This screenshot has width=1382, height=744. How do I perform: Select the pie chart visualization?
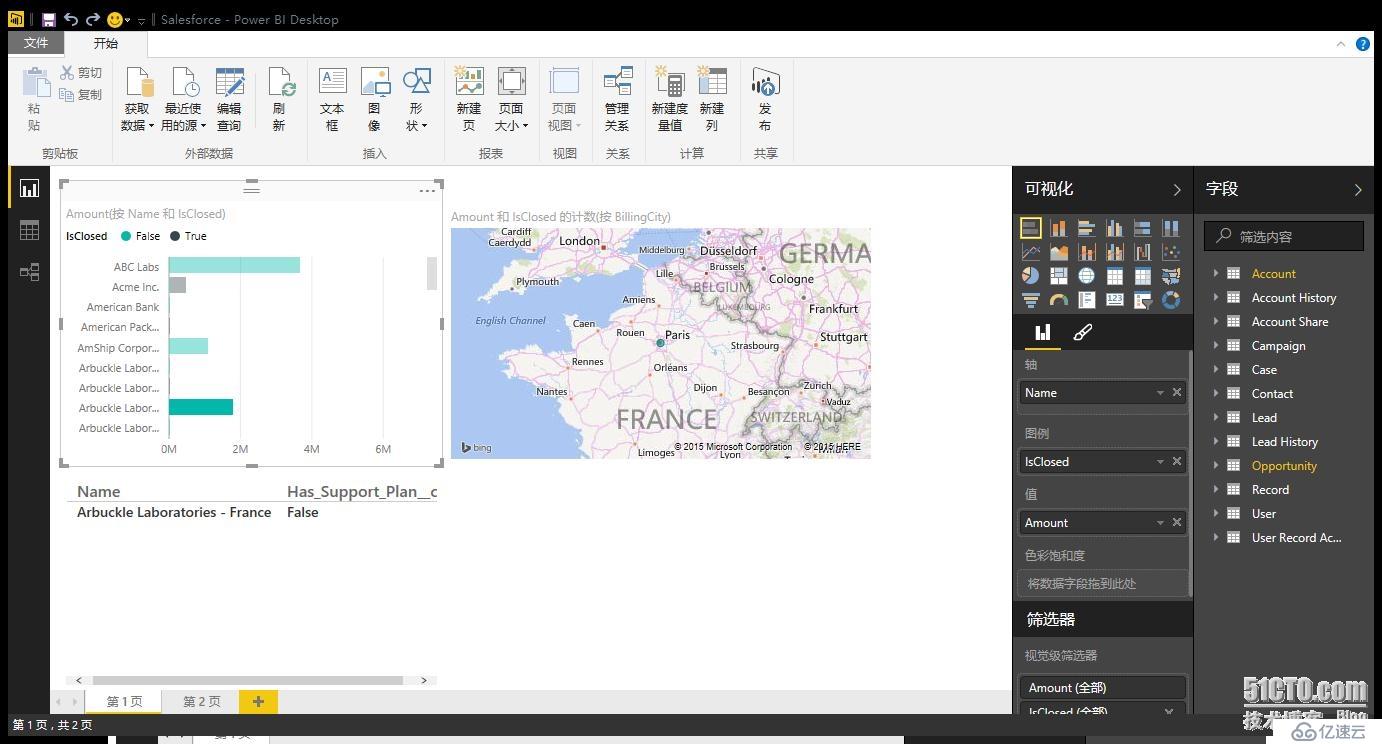point(1030,276)
